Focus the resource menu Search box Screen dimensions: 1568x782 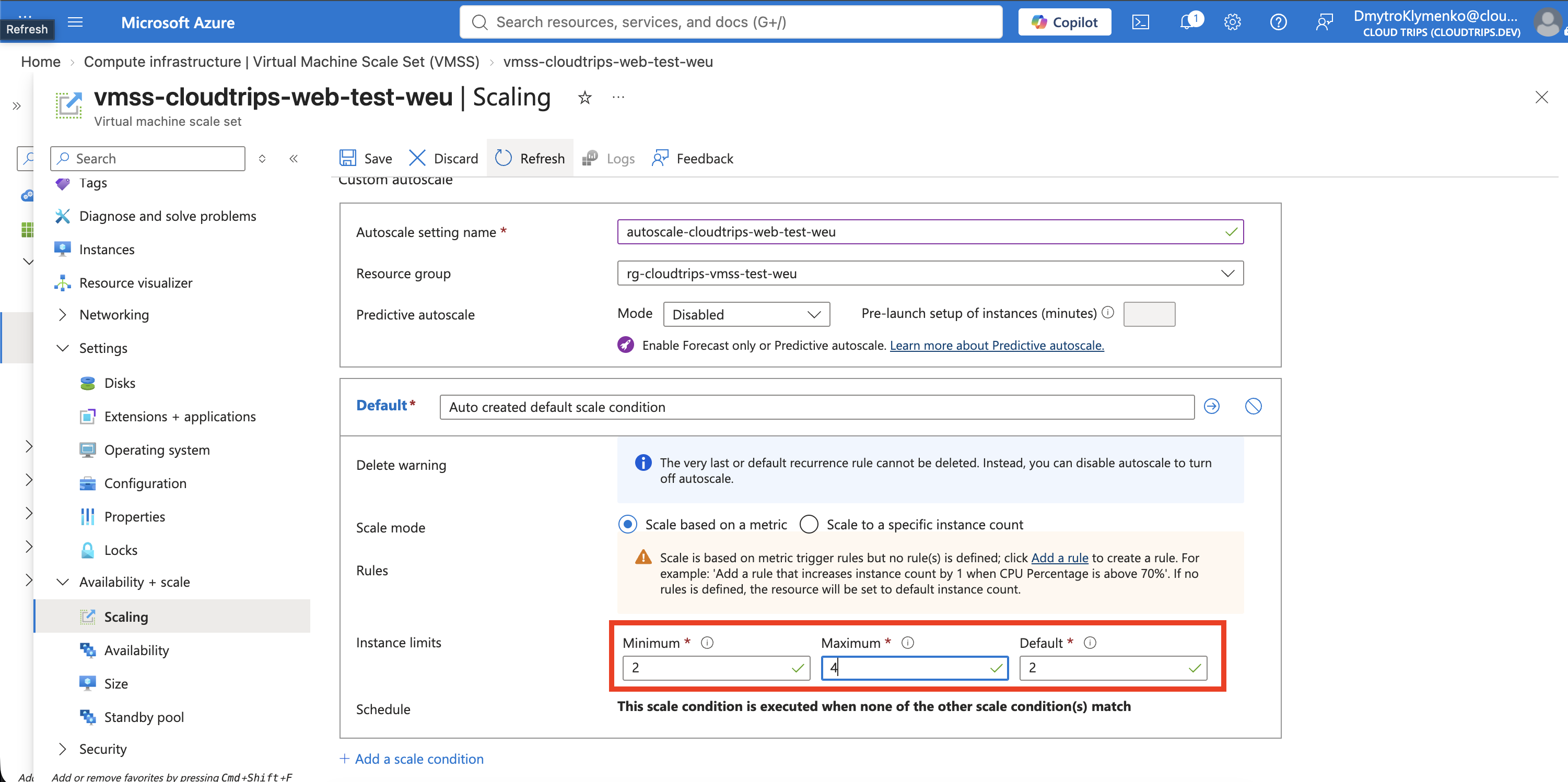tap(148, 159)
